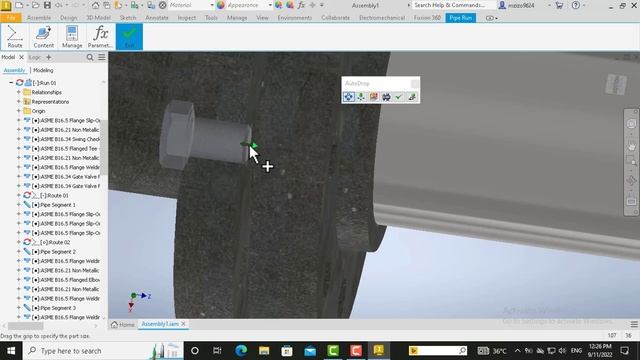The image size is (640, 360).
Task: Open the Manage ribbon panel
Action: click(72, 37)
